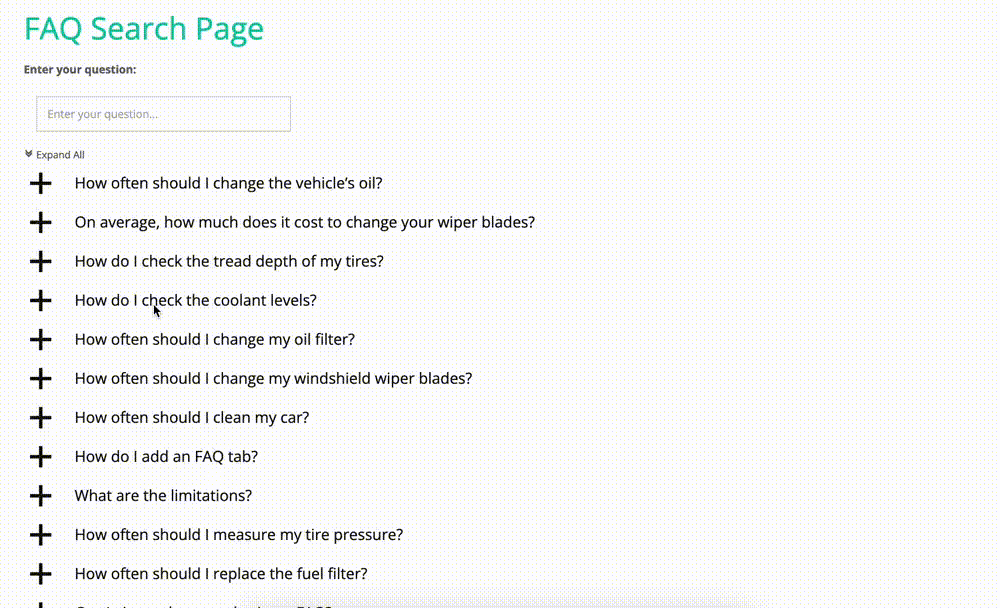1000x608 pixels.
Task: Click plus icon beside tire pressure question
Action: pyautogui.click(x=40, y=535)
